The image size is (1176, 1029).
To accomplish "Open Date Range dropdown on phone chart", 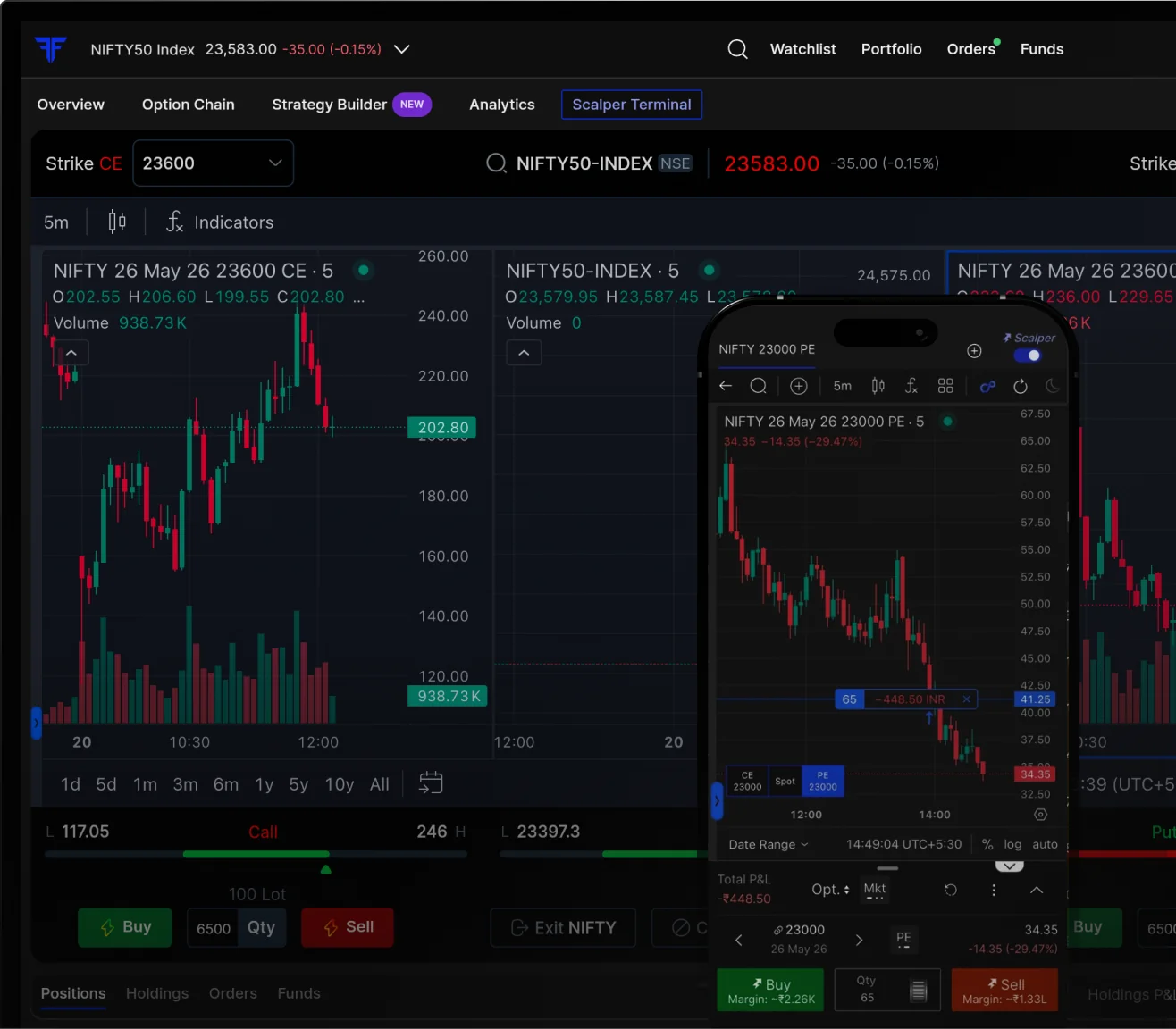I will tap(769, 844).
